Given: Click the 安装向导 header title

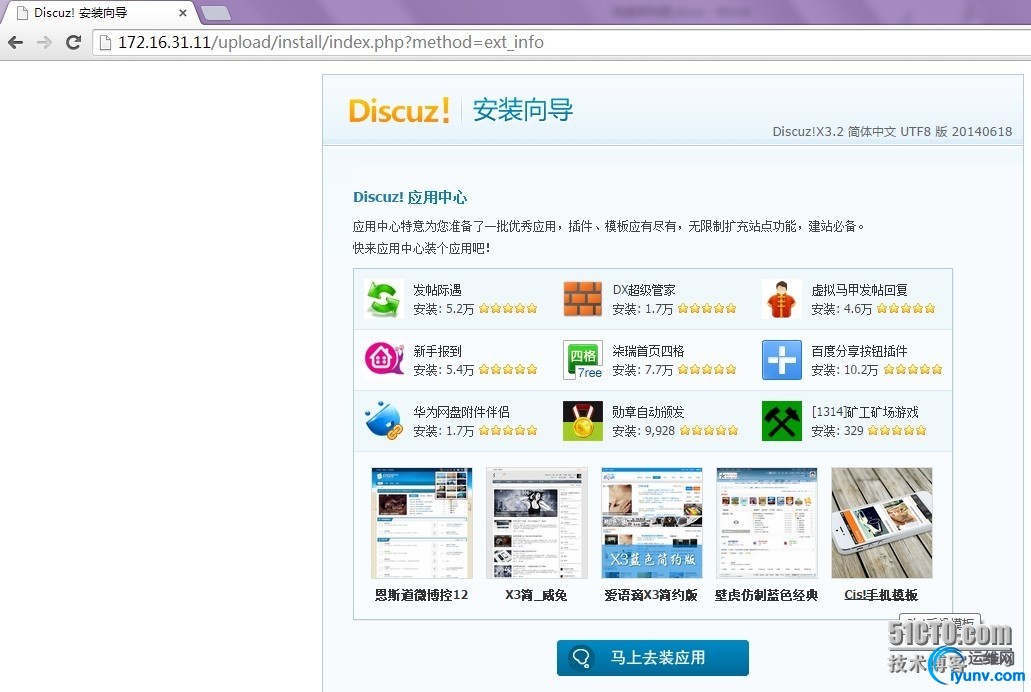Looking at the screenshot, I should pos(523,110).
